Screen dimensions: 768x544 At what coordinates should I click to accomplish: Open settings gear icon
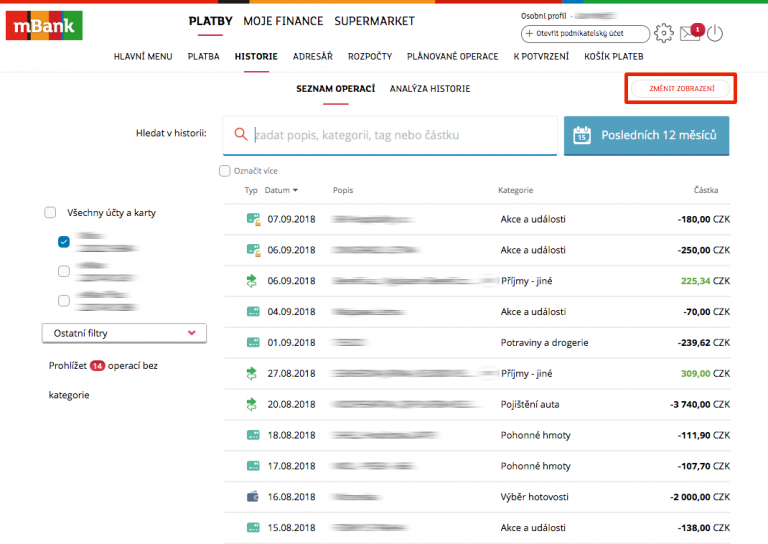[664, 33]
